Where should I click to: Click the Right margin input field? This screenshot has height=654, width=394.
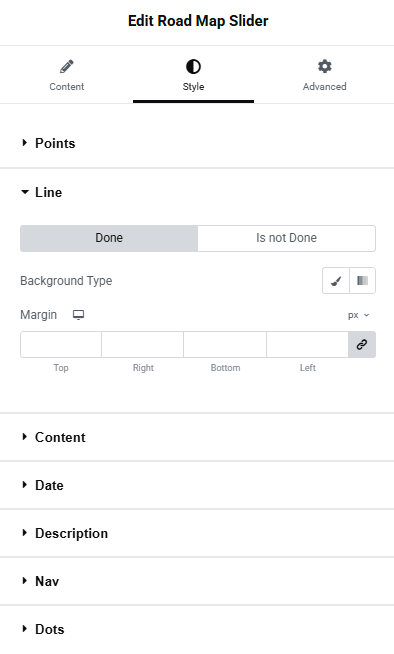tap(143, 345)
